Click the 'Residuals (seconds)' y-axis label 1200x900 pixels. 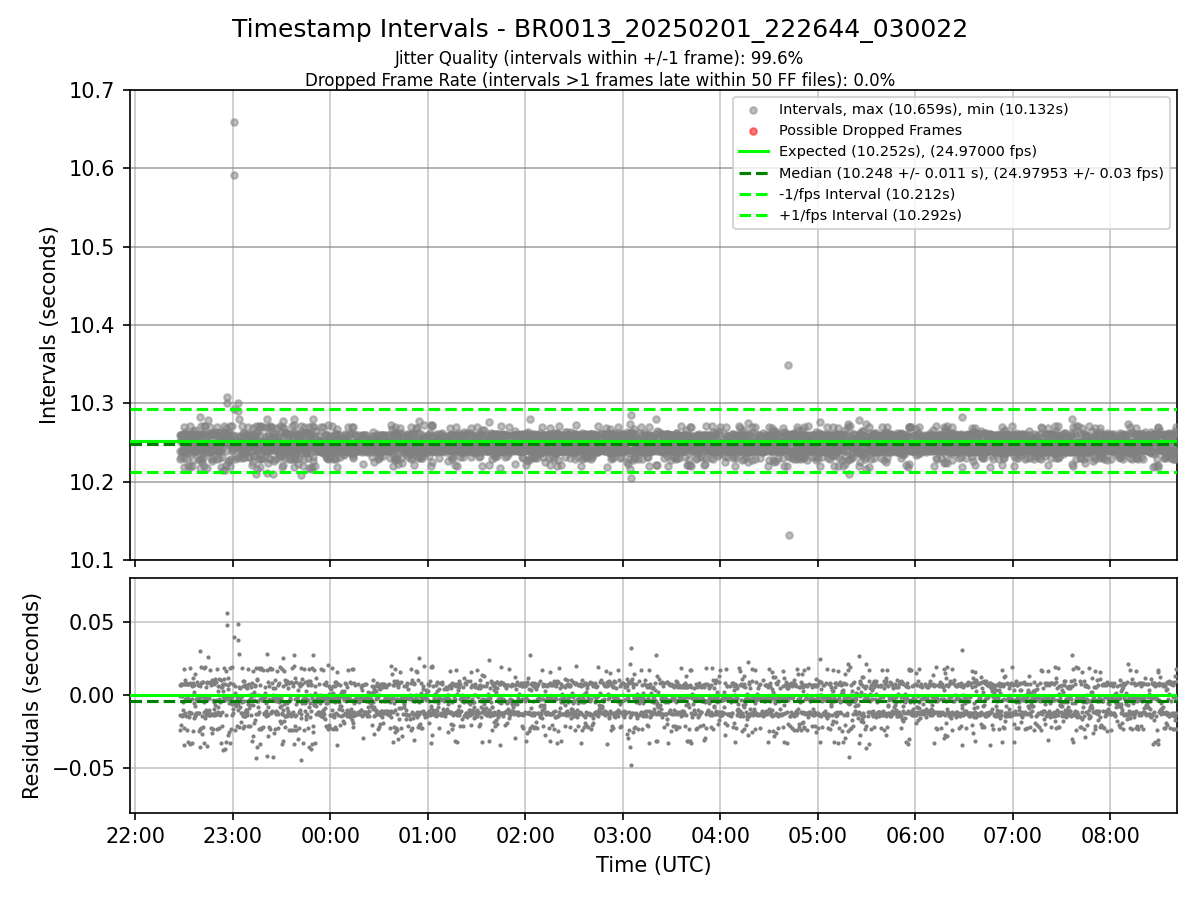[x=31, y=696]
